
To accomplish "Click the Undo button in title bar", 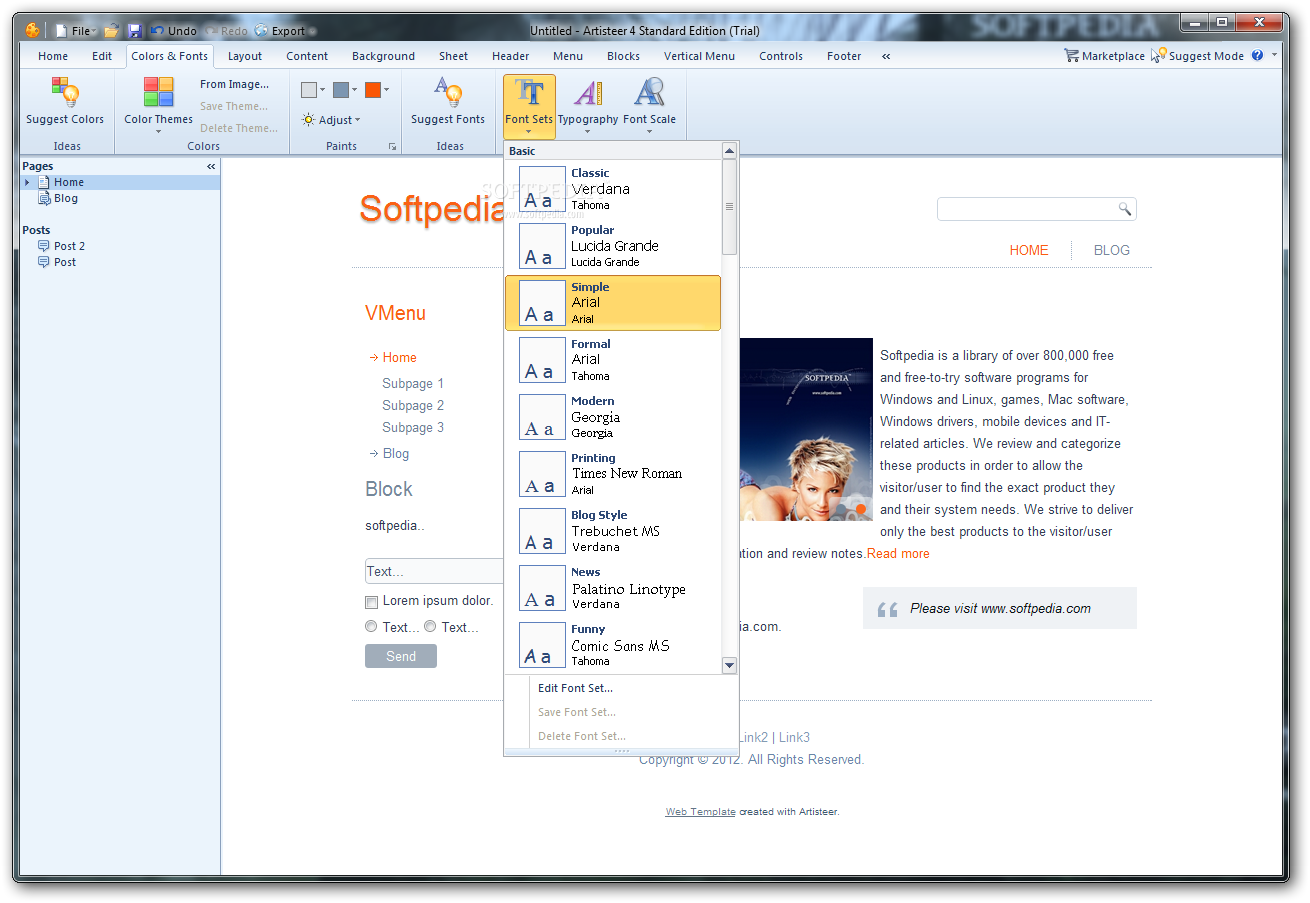I will (x=174, y=31).
